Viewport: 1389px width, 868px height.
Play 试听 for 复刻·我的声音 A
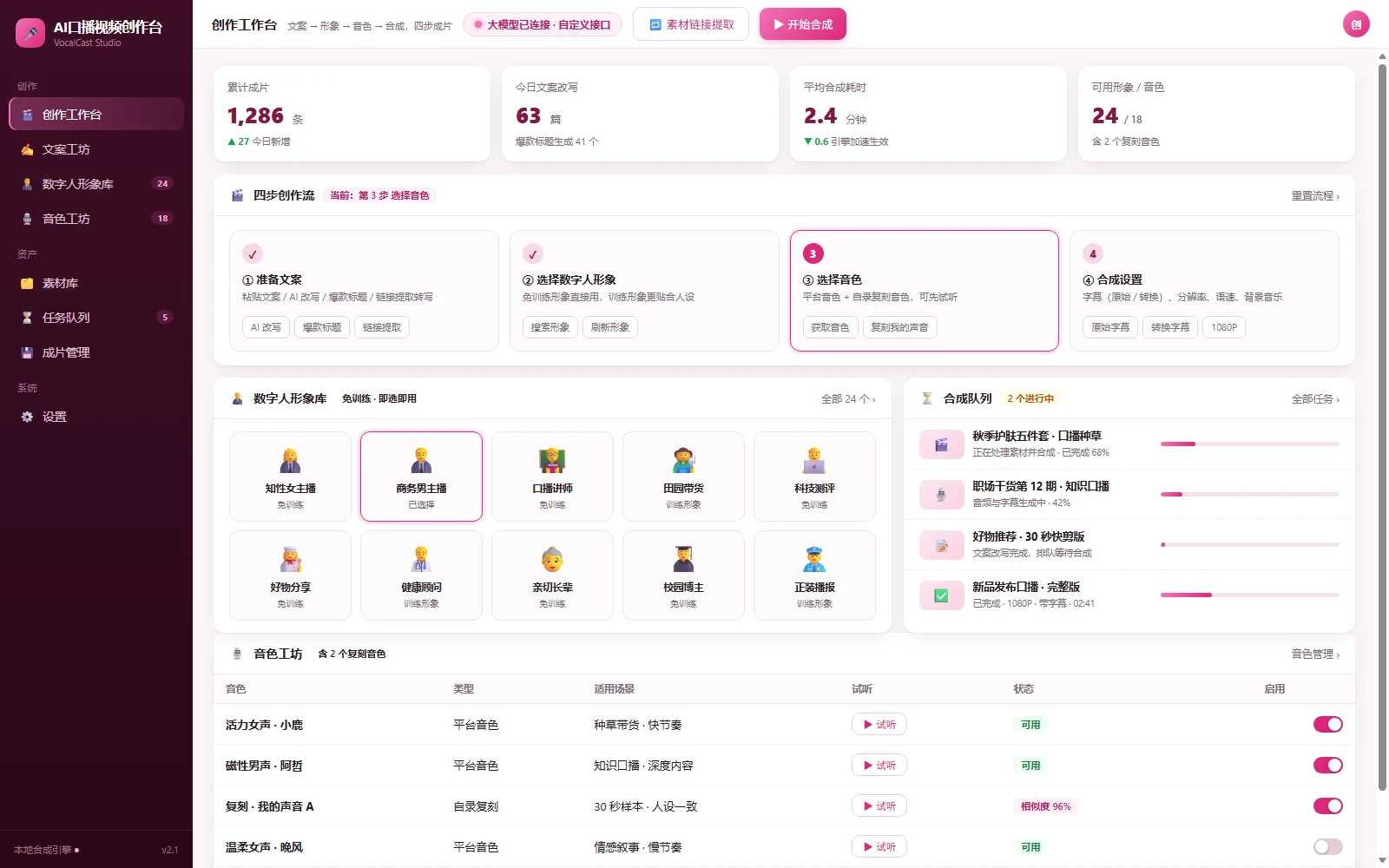[879, 806]
